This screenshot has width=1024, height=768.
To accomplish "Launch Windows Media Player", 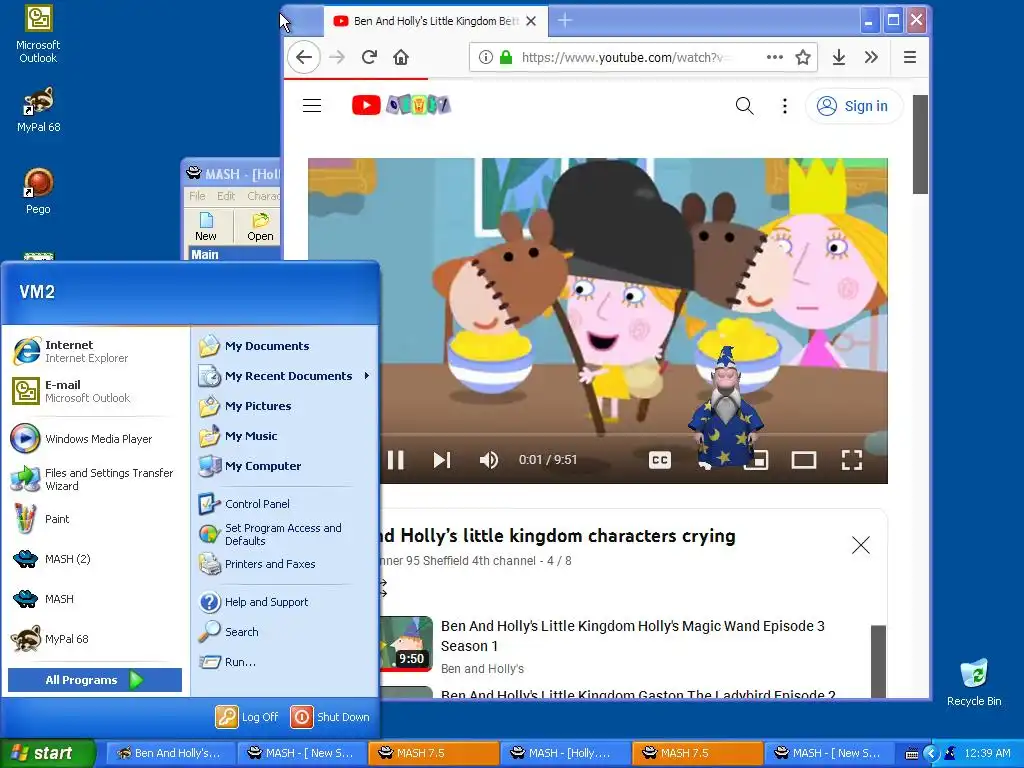I will [x=97, y=439].
